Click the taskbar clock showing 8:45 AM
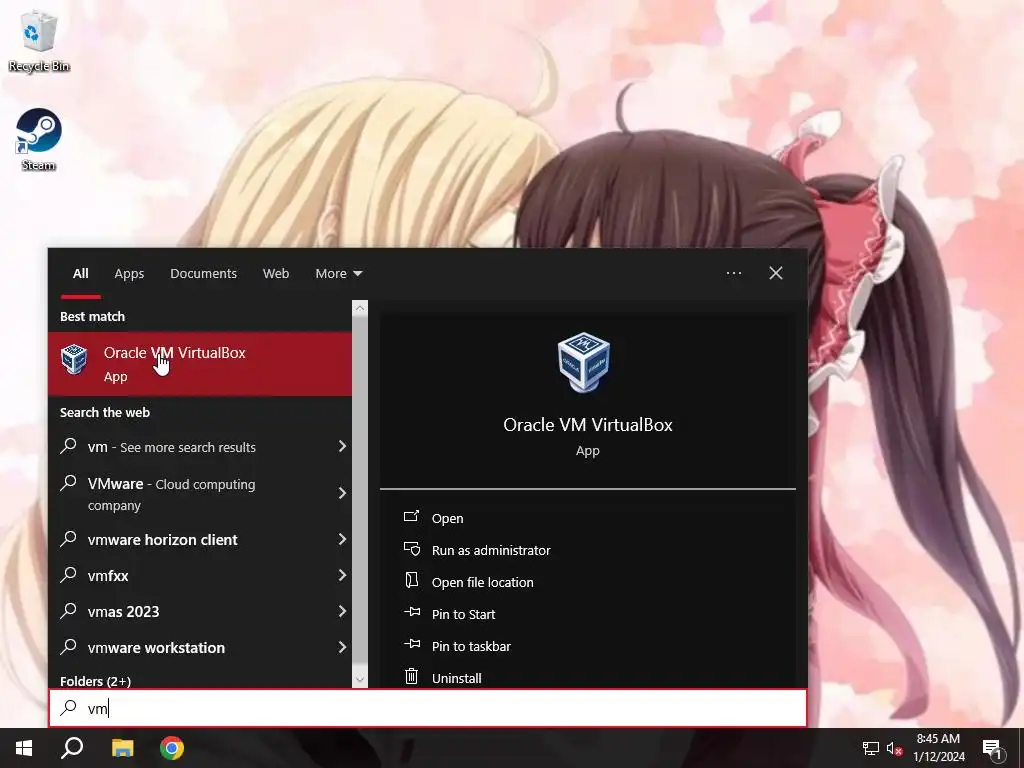 (938, 748)
